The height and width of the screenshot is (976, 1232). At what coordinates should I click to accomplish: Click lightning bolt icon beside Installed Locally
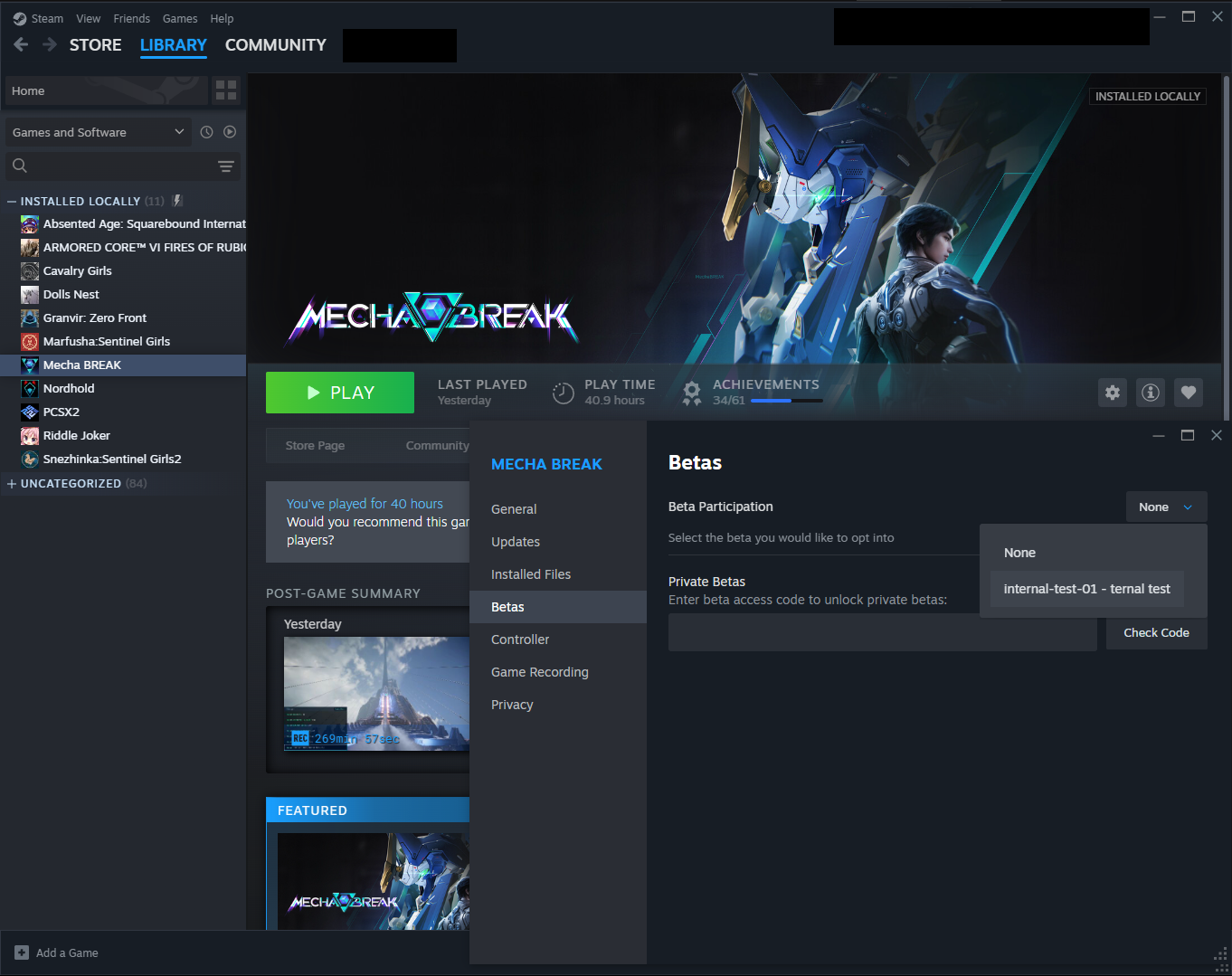point(177,201)
